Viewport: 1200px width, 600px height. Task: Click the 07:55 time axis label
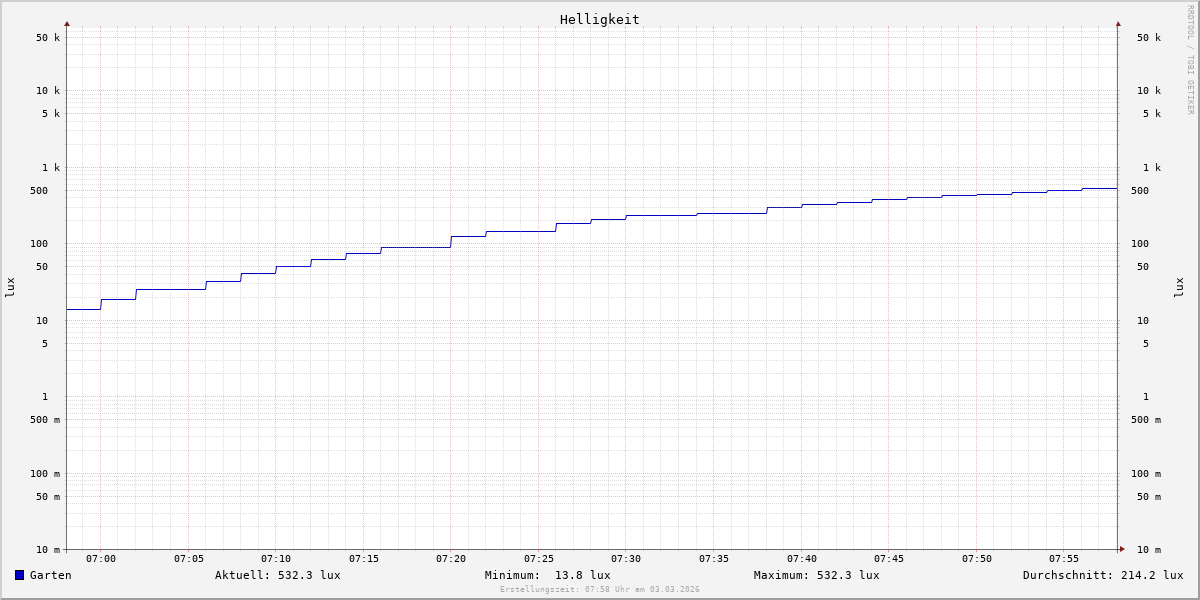tap(1064, 559)
